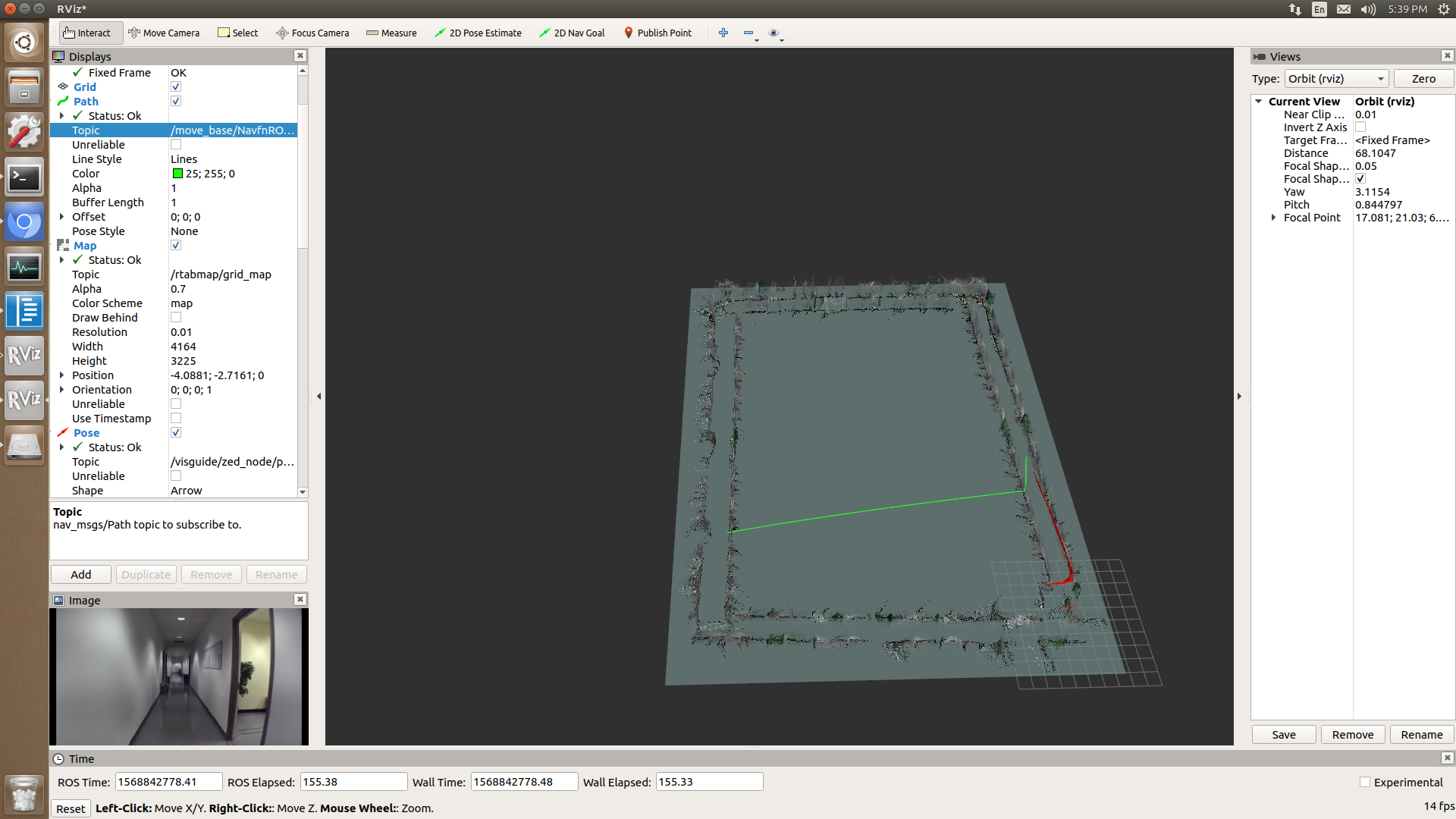Select the Measure tool
Viewport: 1456px width, 819px height.
click(x=391, y=33)
